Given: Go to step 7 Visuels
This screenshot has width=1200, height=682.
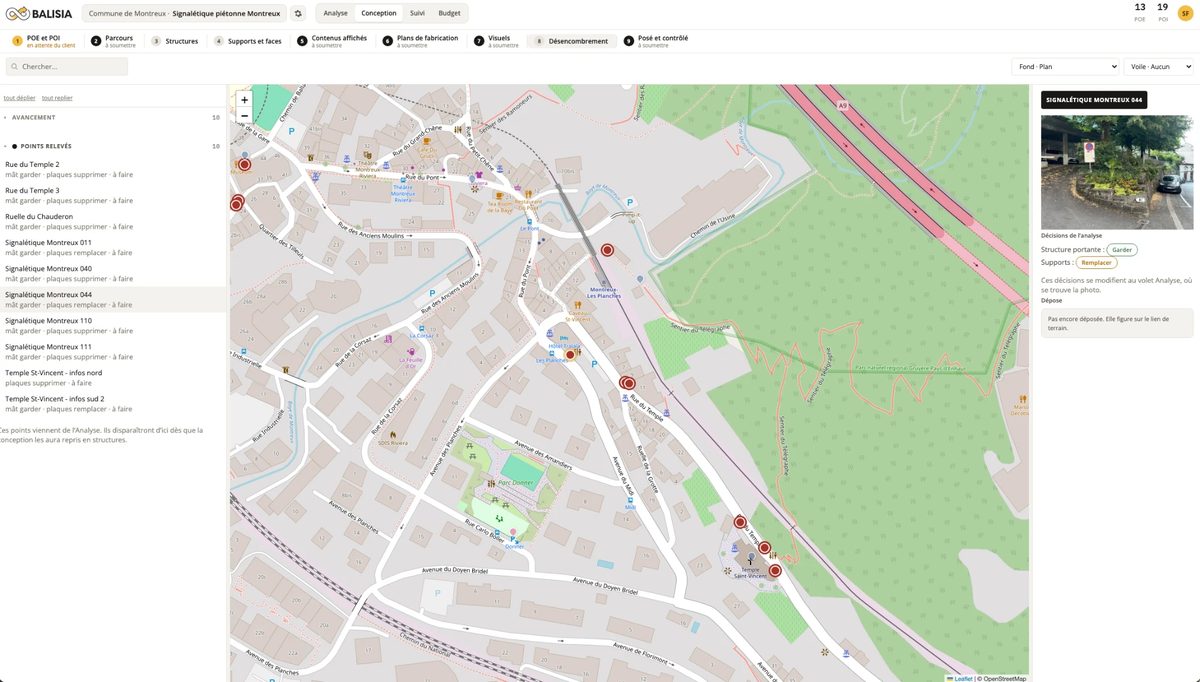Looking at the screenshot, I should click(497, 41).
